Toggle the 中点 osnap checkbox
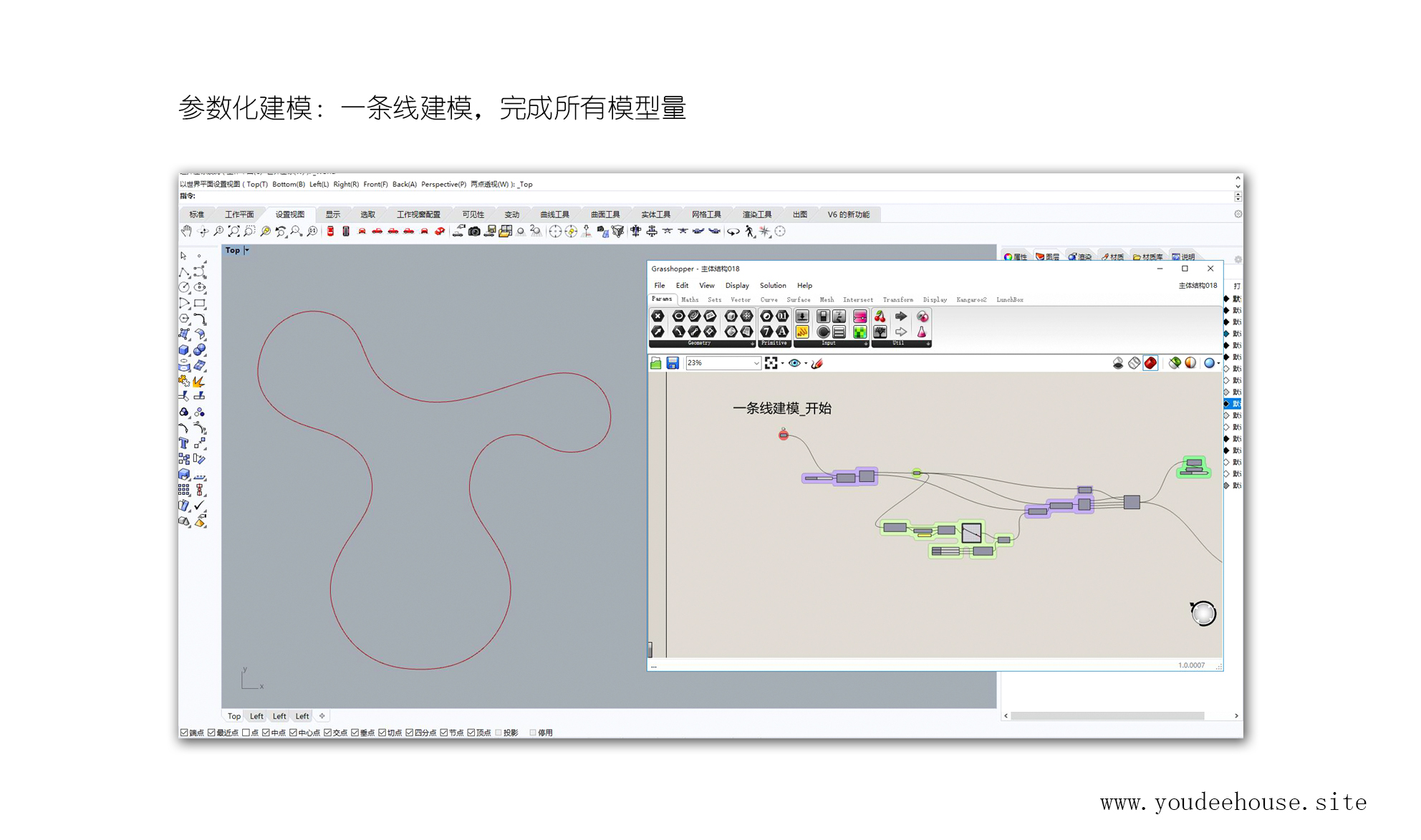The image size is (1421, 840). point(266,733)
